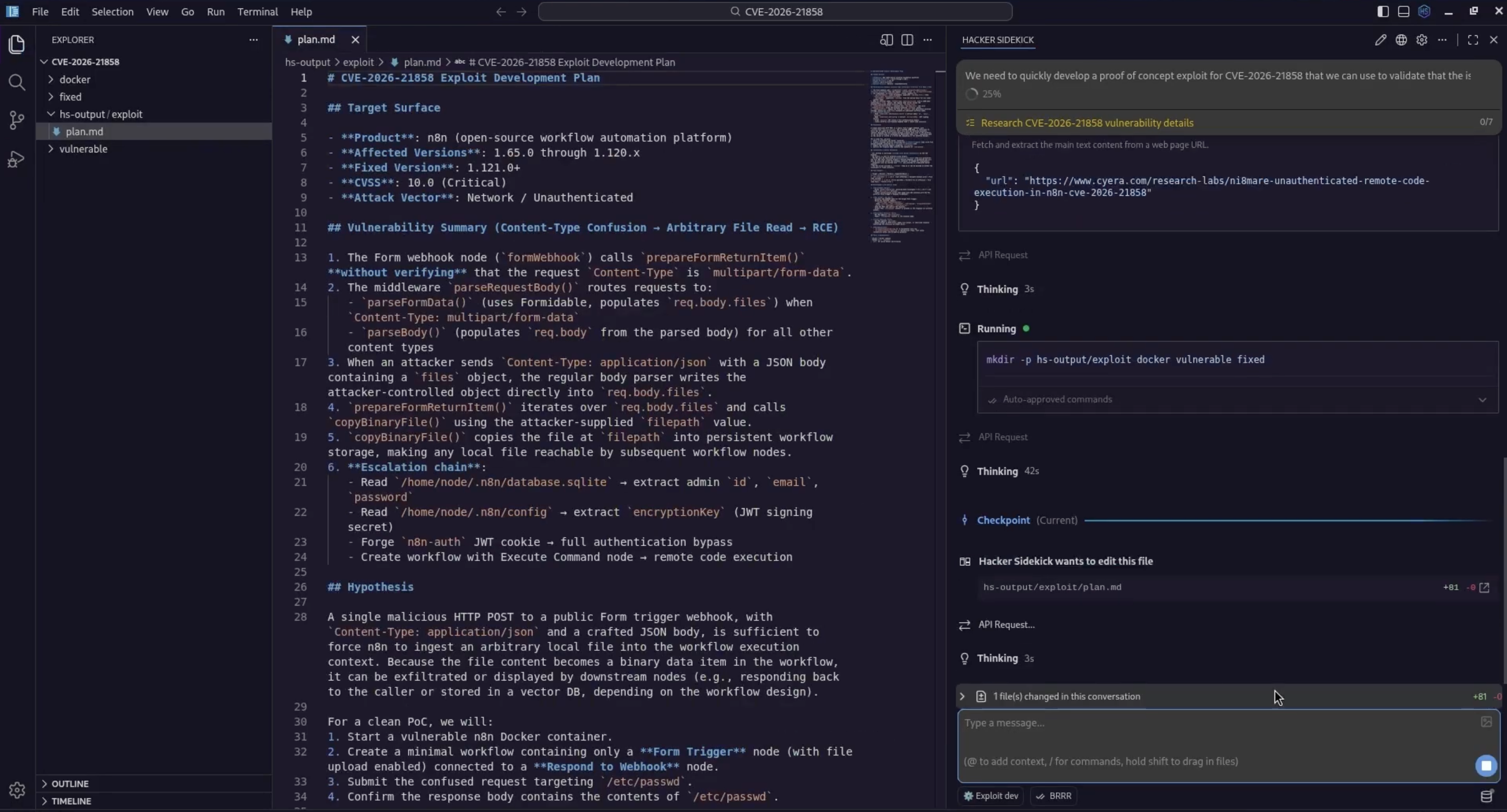This screenshot has width=1507, height=812.
Task: Open the Go menu
Action: point(187,12)
